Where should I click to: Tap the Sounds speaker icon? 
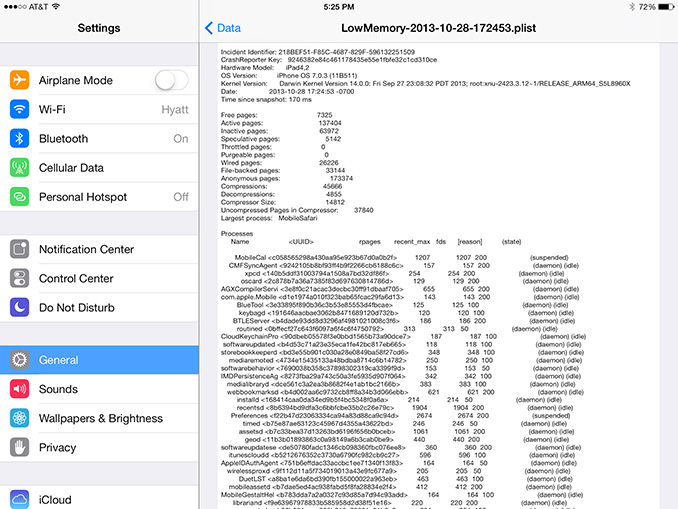click(19, 389)
